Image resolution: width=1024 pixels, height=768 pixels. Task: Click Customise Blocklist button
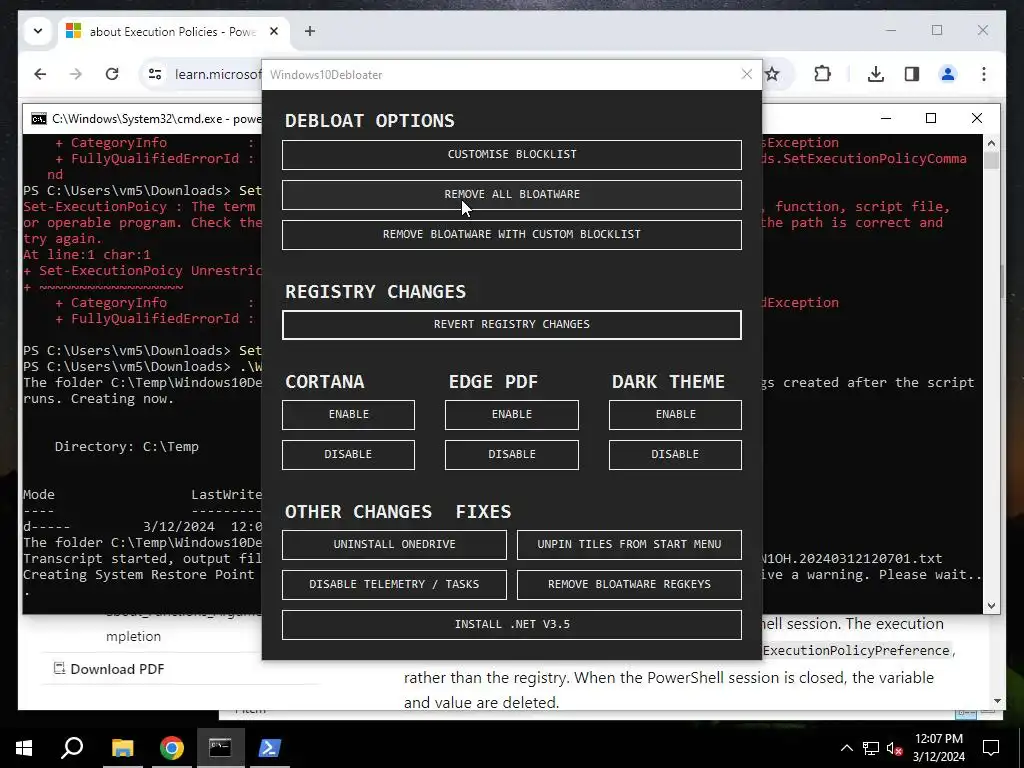511,155
